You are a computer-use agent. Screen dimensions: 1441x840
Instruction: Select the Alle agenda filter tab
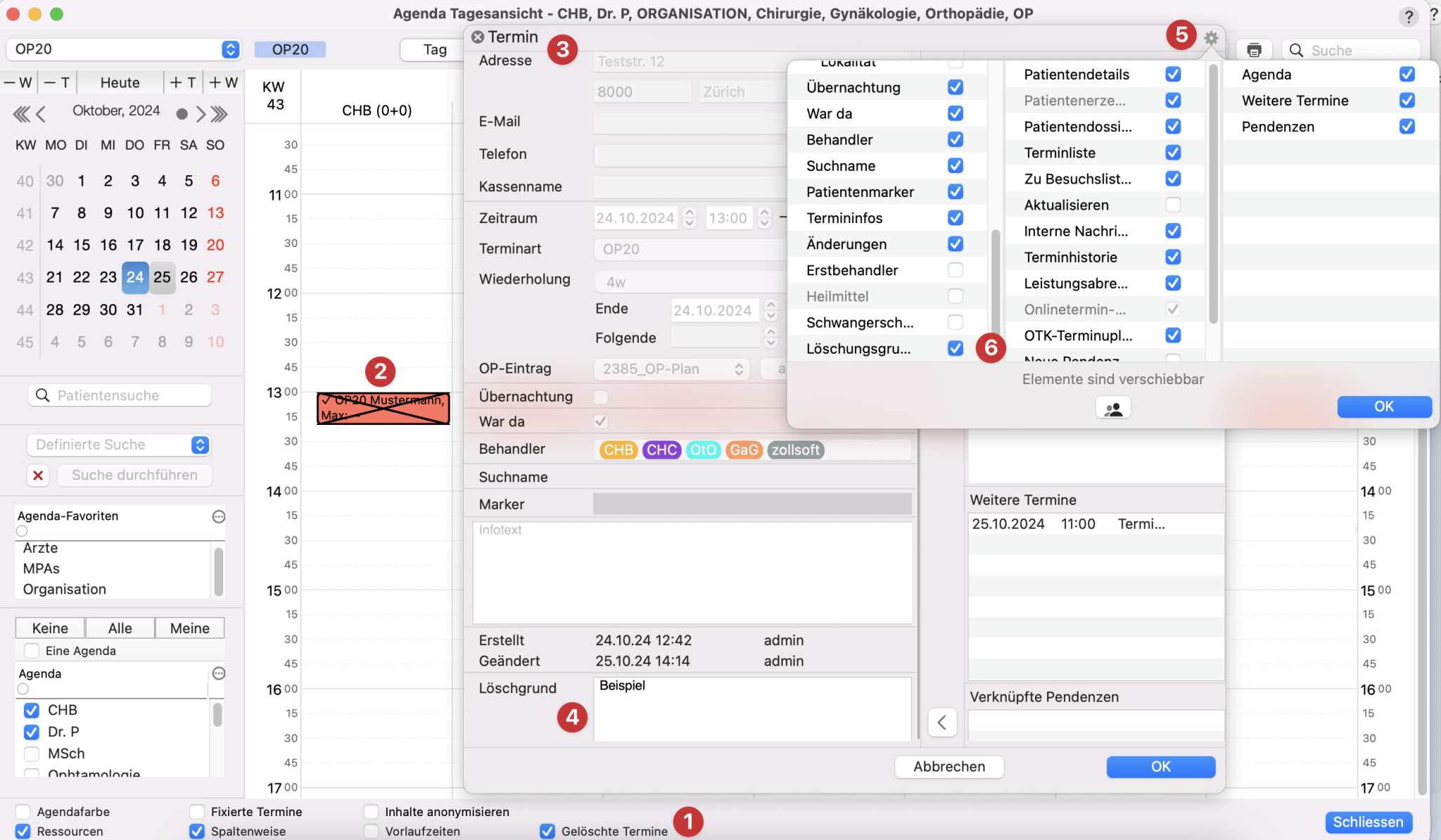120,628
